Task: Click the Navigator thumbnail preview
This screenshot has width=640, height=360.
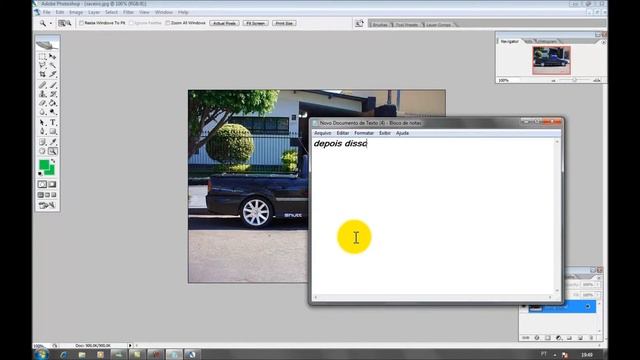Action: [x=551, y=60]
